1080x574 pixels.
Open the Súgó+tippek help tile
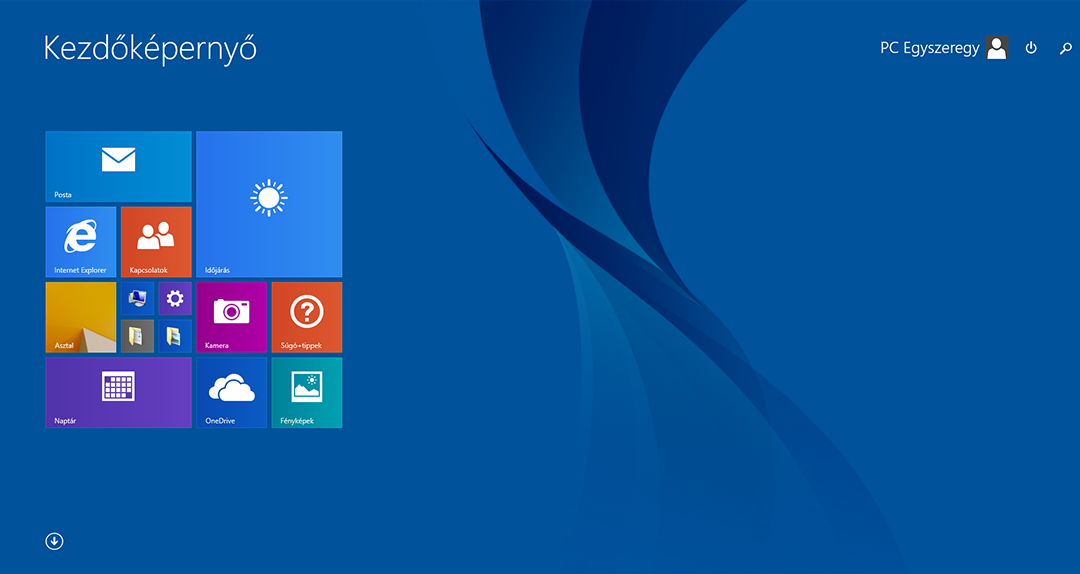[x=307, y=317]
